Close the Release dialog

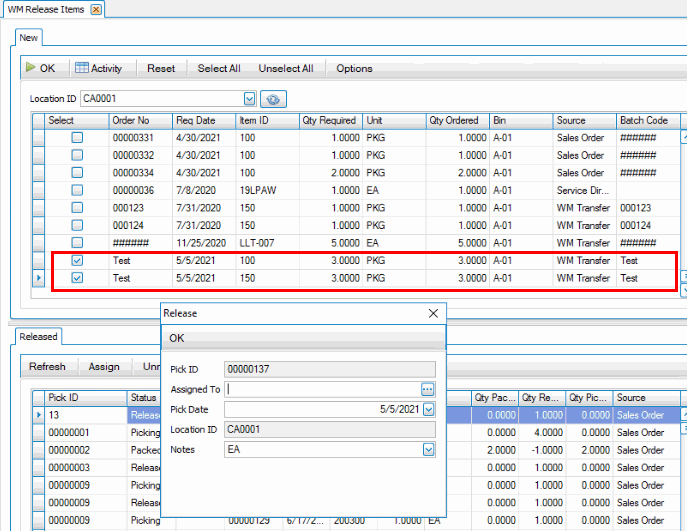coord(433,313)
